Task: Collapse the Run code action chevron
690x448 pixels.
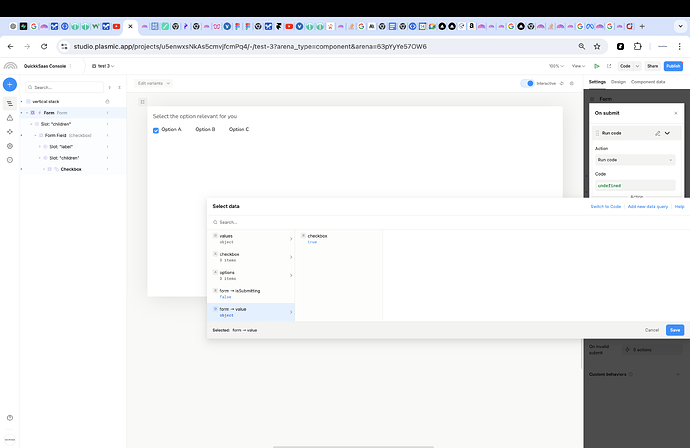Action: [x=667, y=132]
